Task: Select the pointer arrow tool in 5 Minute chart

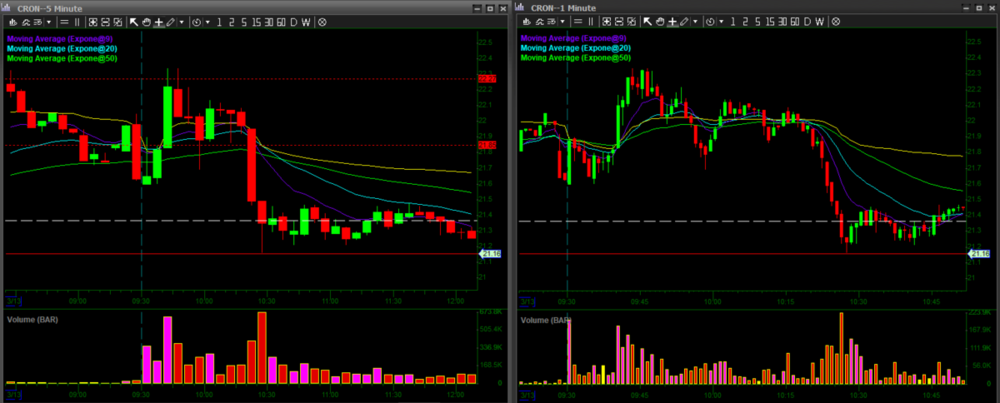Action: 133,21
